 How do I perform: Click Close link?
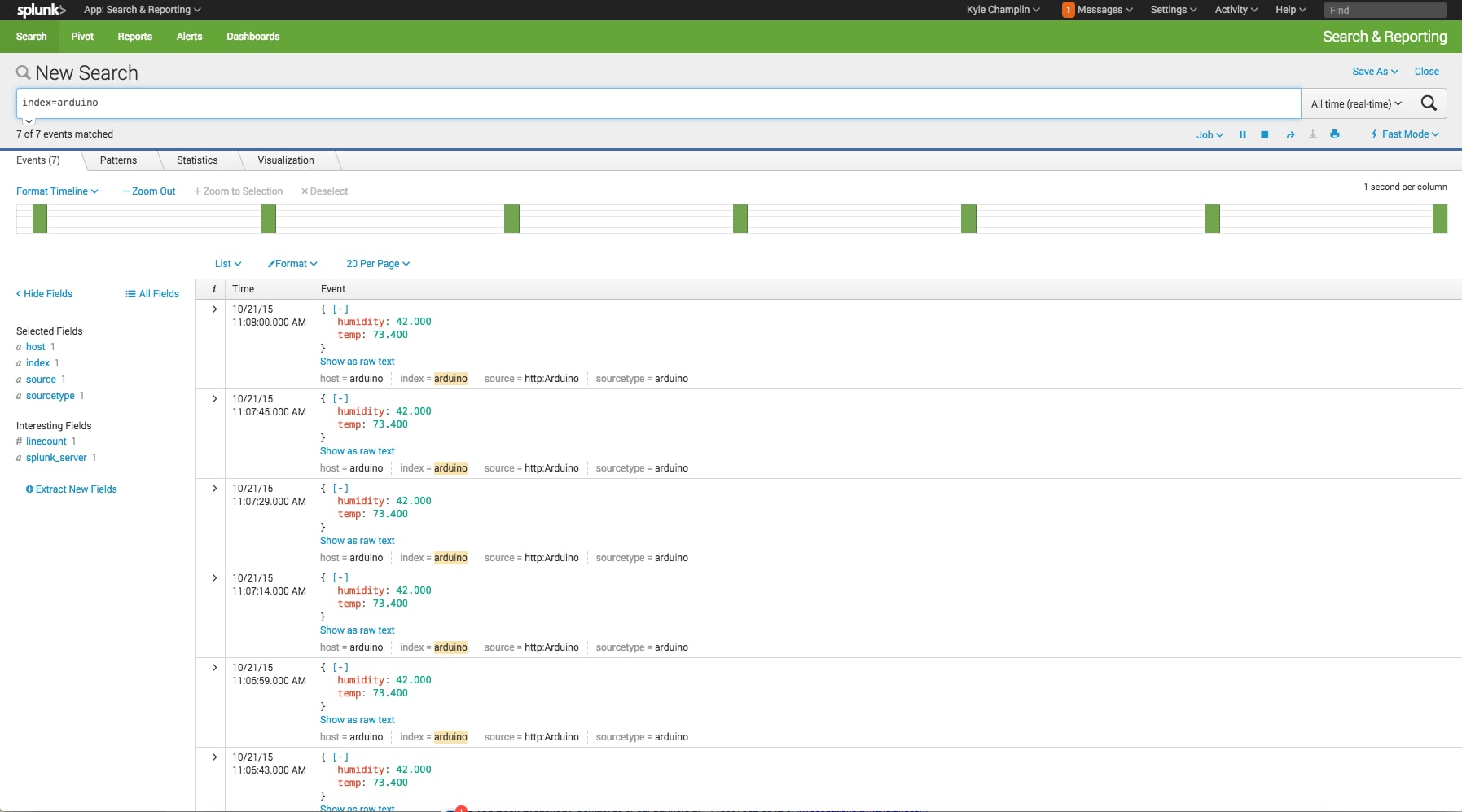coord(1426,72)
